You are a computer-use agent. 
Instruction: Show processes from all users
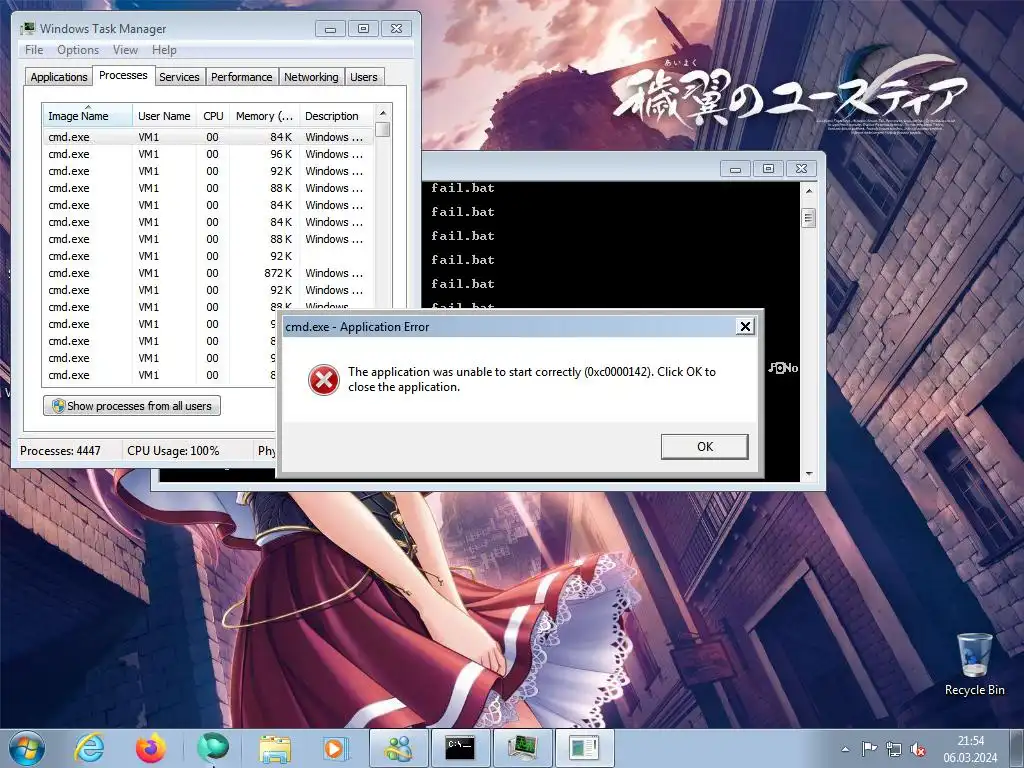(132, 406)
